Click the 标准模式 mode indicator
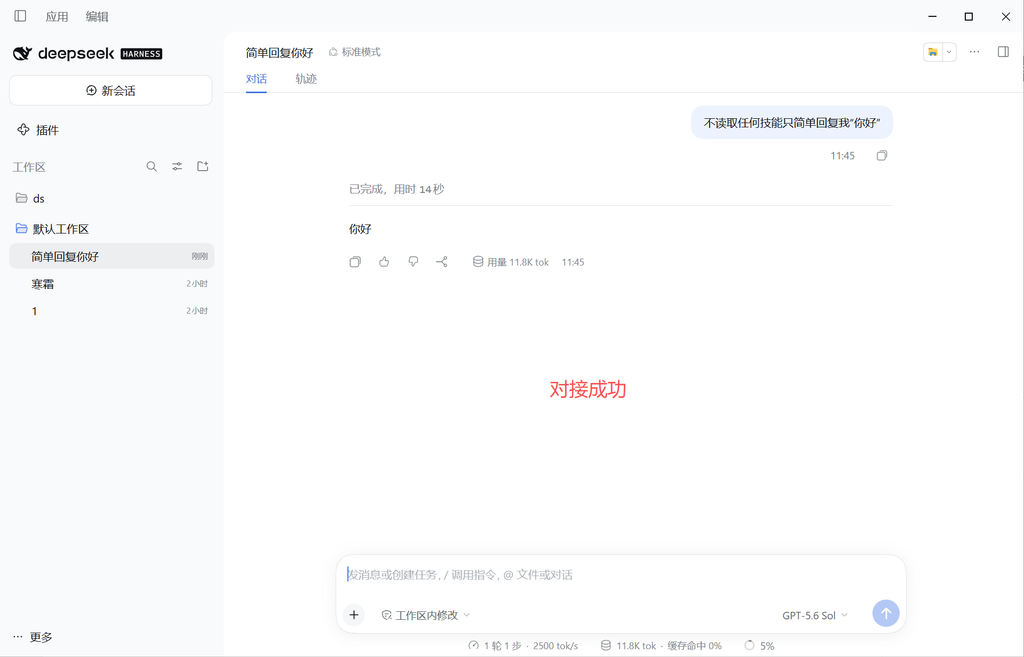The height and width of the screenshot is (657, 1024). point(354,52)
